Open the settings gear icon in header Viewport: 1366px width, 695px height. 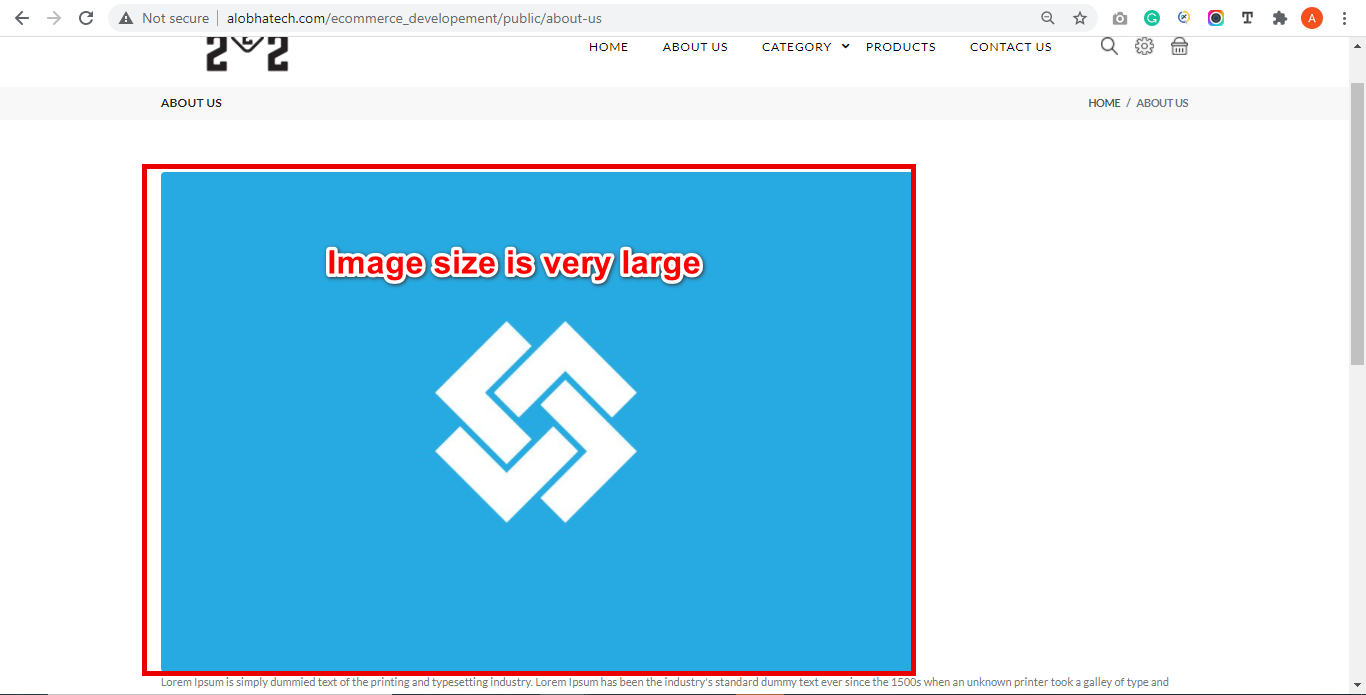tap(1144, 46)
